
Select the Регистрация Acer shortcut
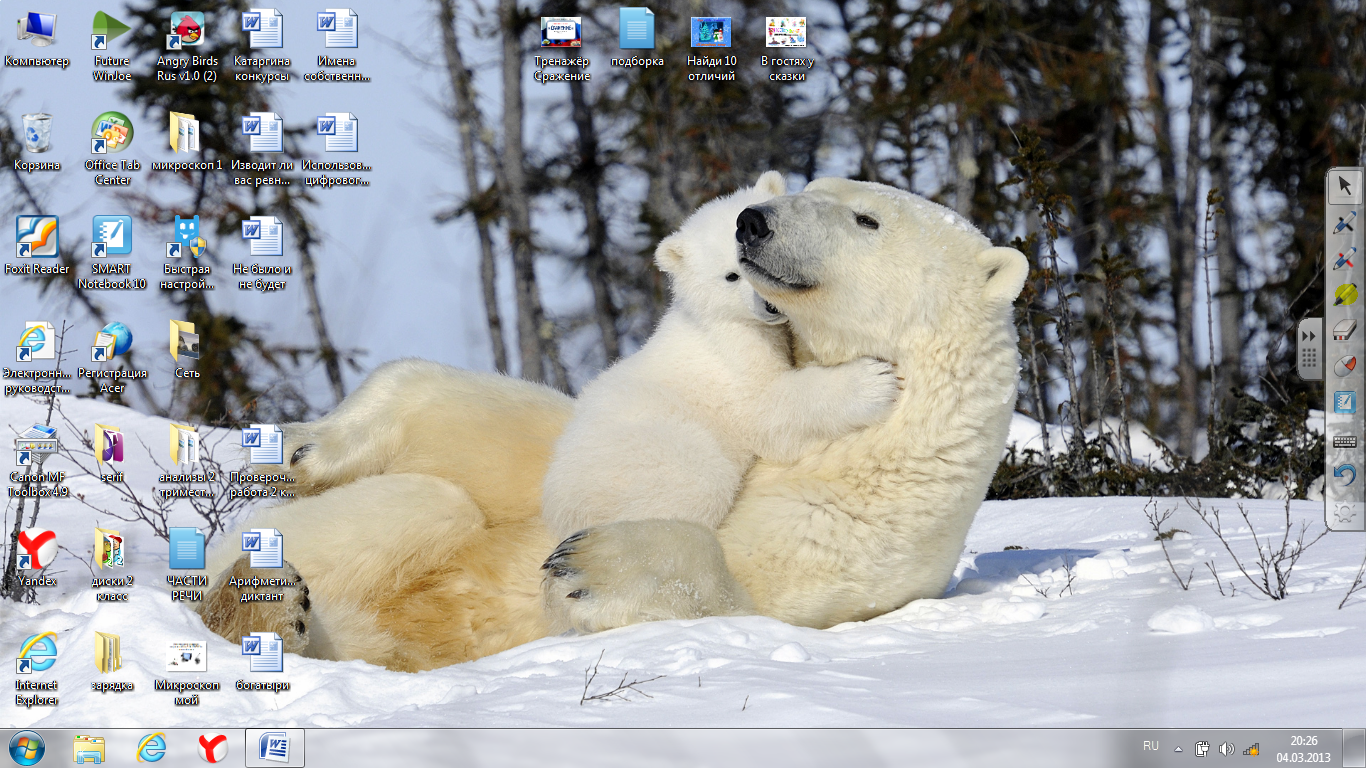tap(112, 358)
